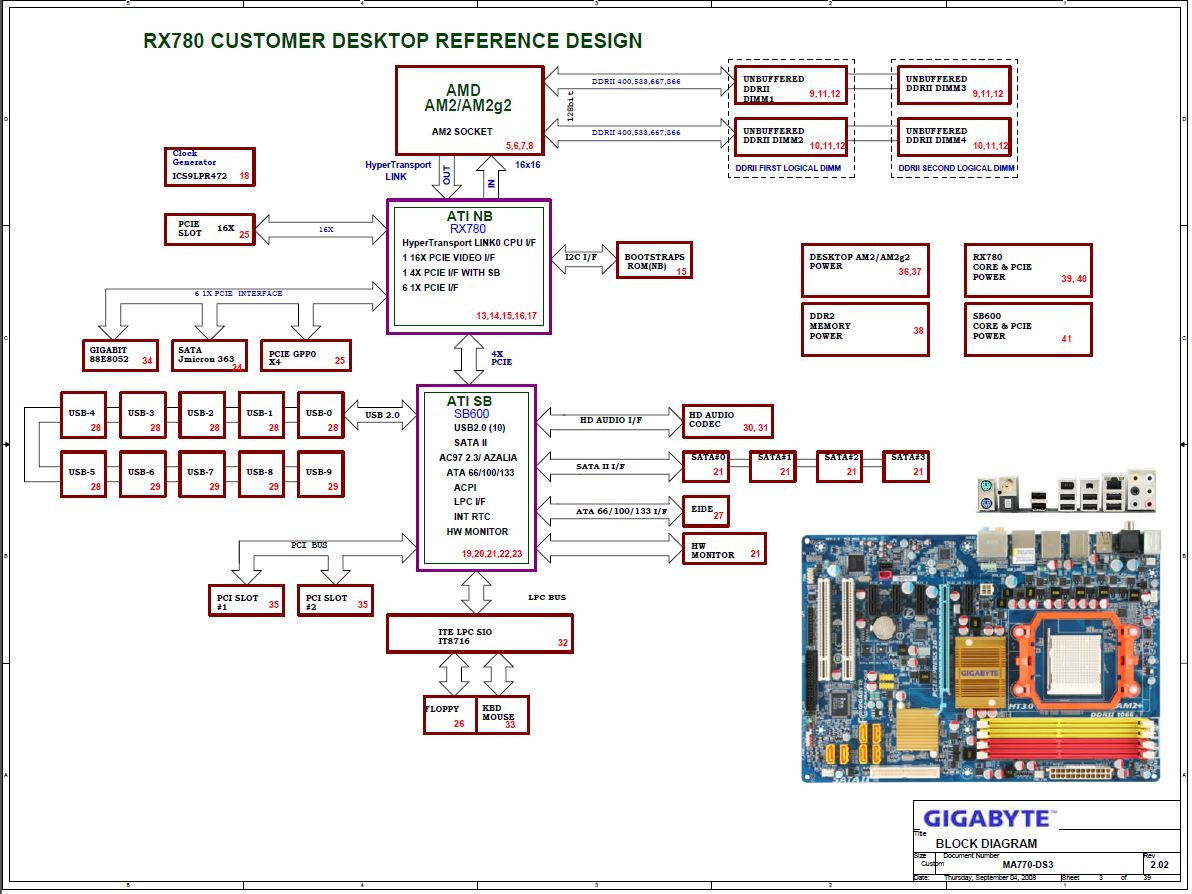Click the PCI BUS label
The height and width of the screenshot is (894, 1192).
click(x=309, y=545)
